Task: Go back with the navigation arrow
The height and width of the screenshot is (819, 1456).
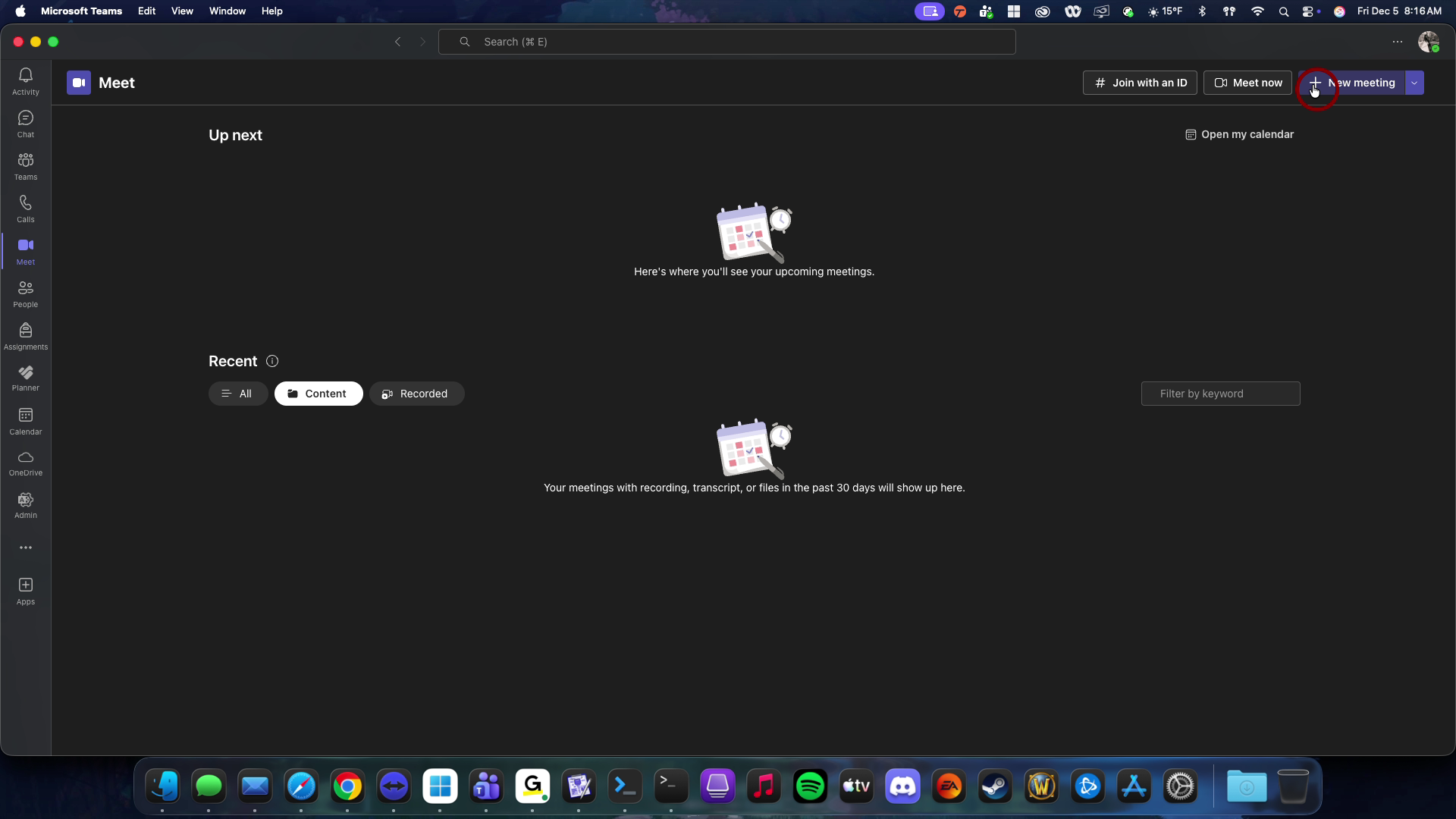Action: coord(397,42)
